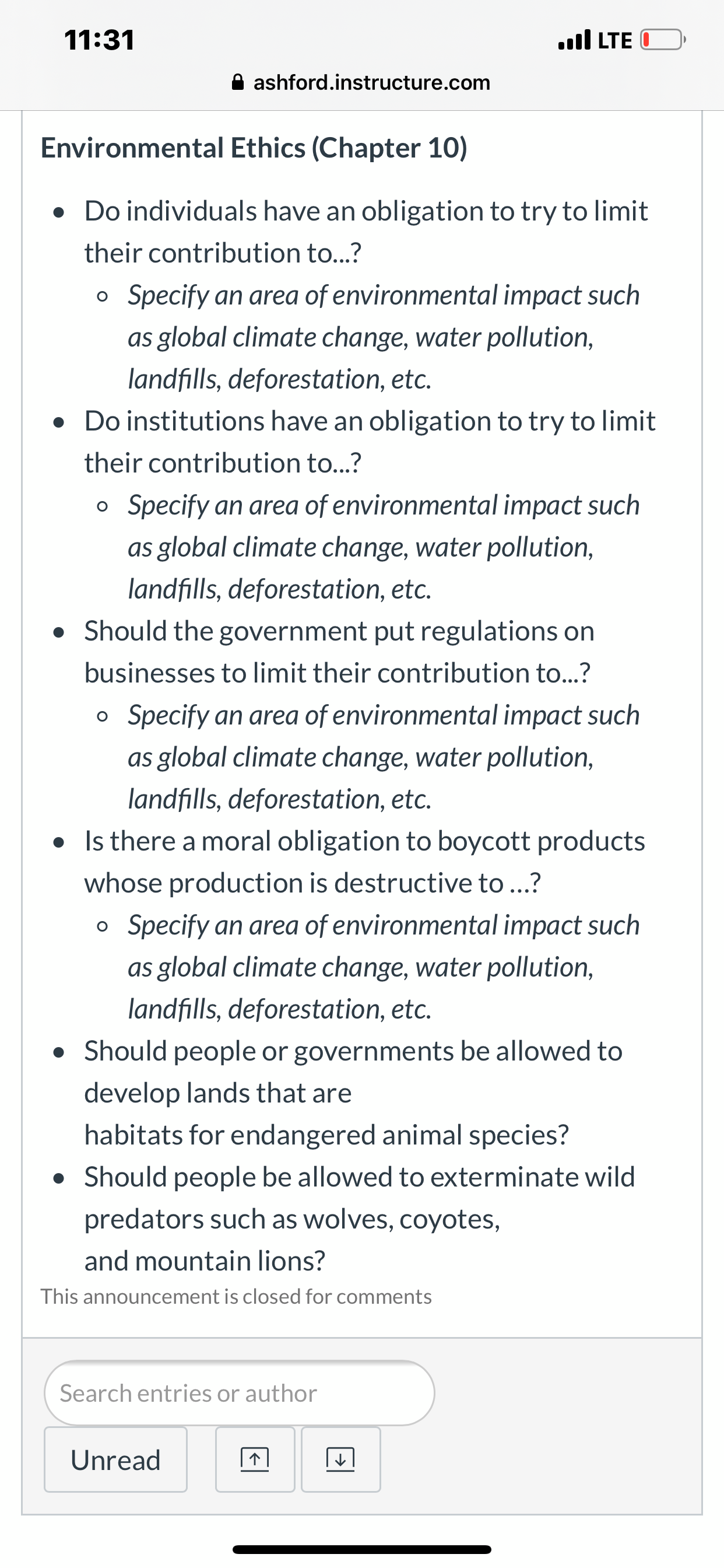Click the expand replies down-arrow icon
This screenshot has width=724, height=1568.
pos(340,1459)
